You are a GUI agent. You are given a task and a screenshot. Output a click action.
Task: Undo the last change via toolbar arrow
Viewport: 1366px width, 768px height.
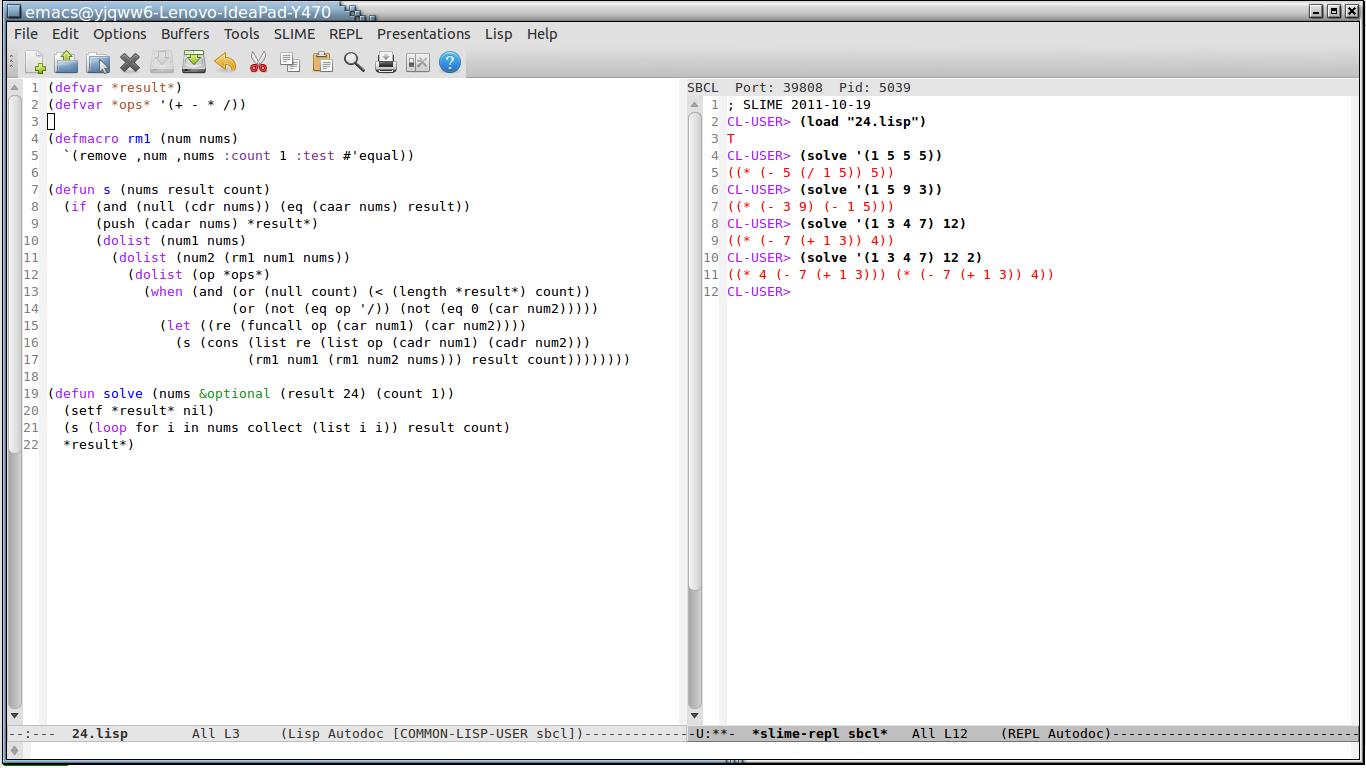tap(226, 62)
